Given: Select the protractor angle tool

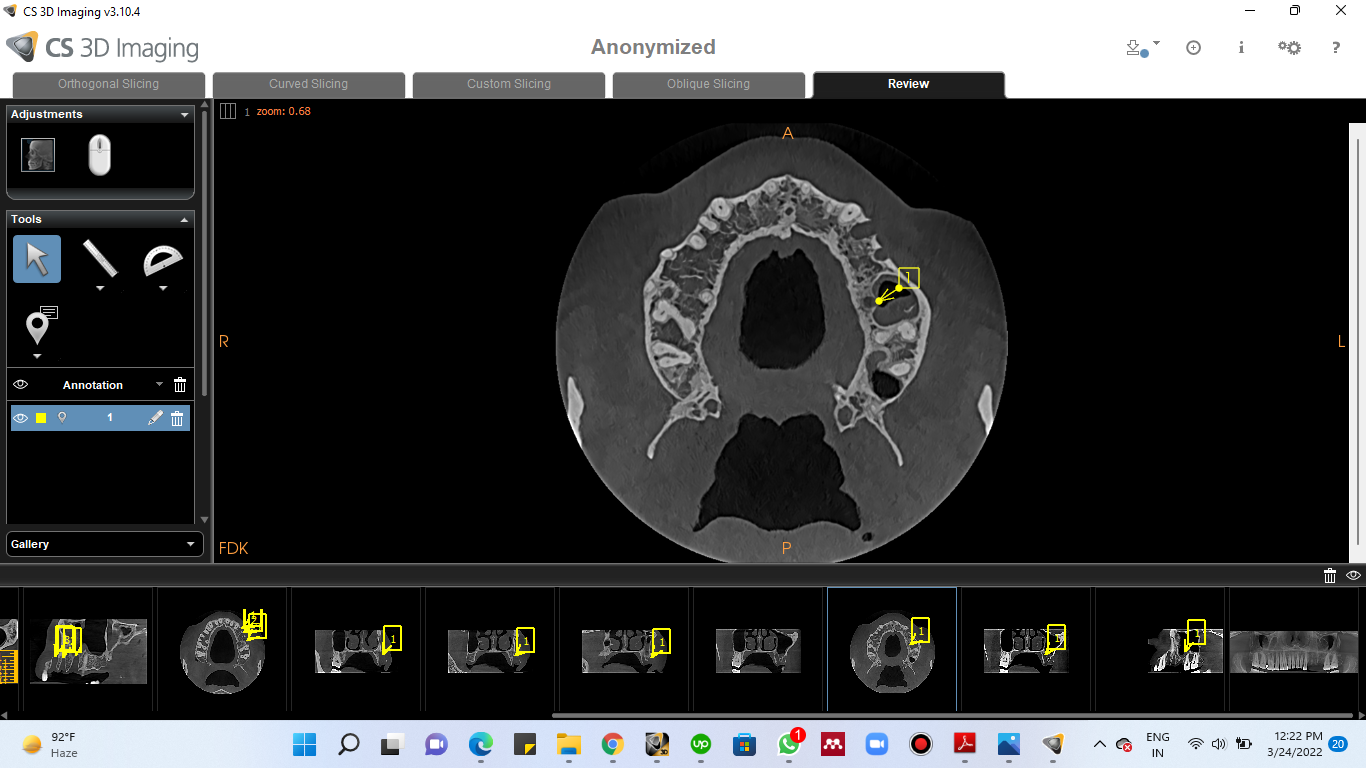Looking at the screenshot, I should coord(162,260).
